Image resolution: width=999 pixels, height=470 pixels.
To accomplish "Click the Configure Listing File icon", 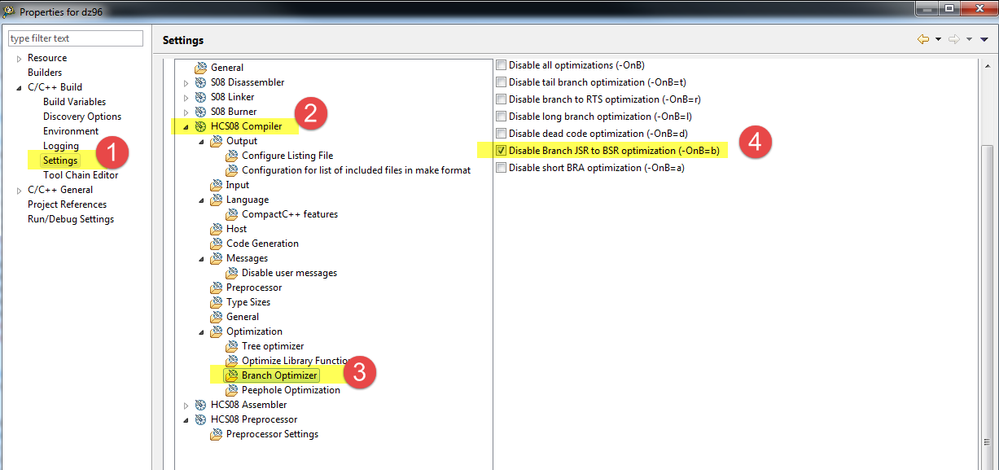I will pos(232,155).
